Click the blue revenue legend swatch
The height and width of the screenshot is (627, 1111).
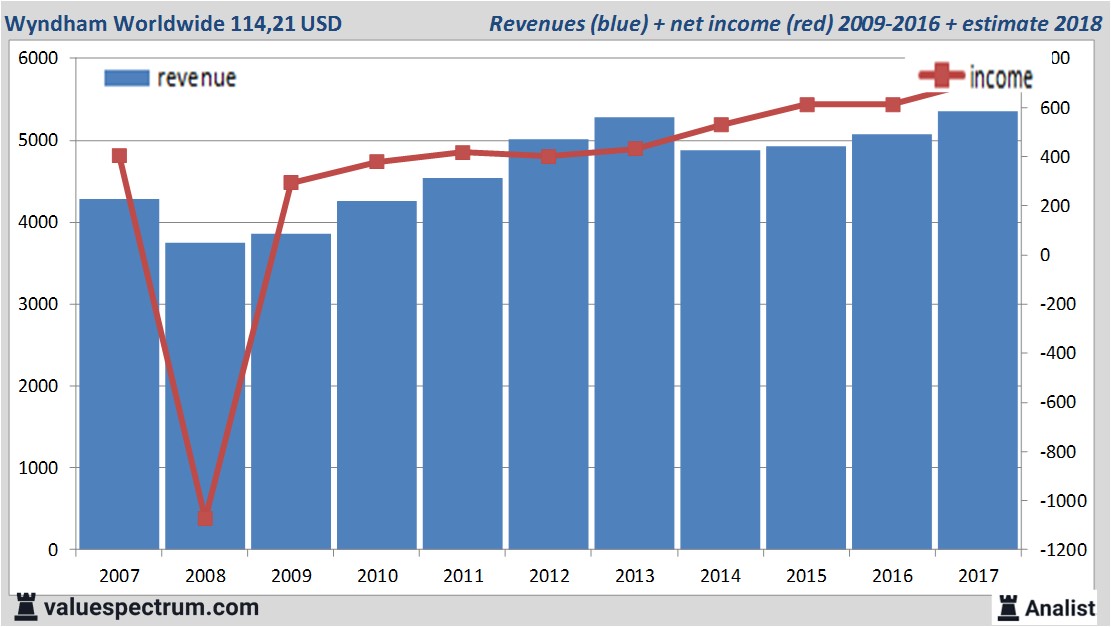[x=127, y=78]
